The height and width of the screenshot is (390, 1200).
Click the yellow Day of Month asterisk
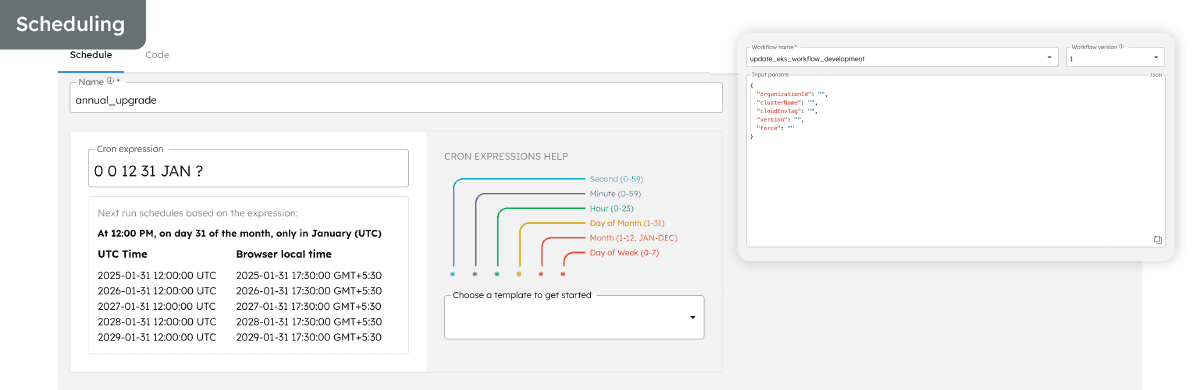point(519,273)
